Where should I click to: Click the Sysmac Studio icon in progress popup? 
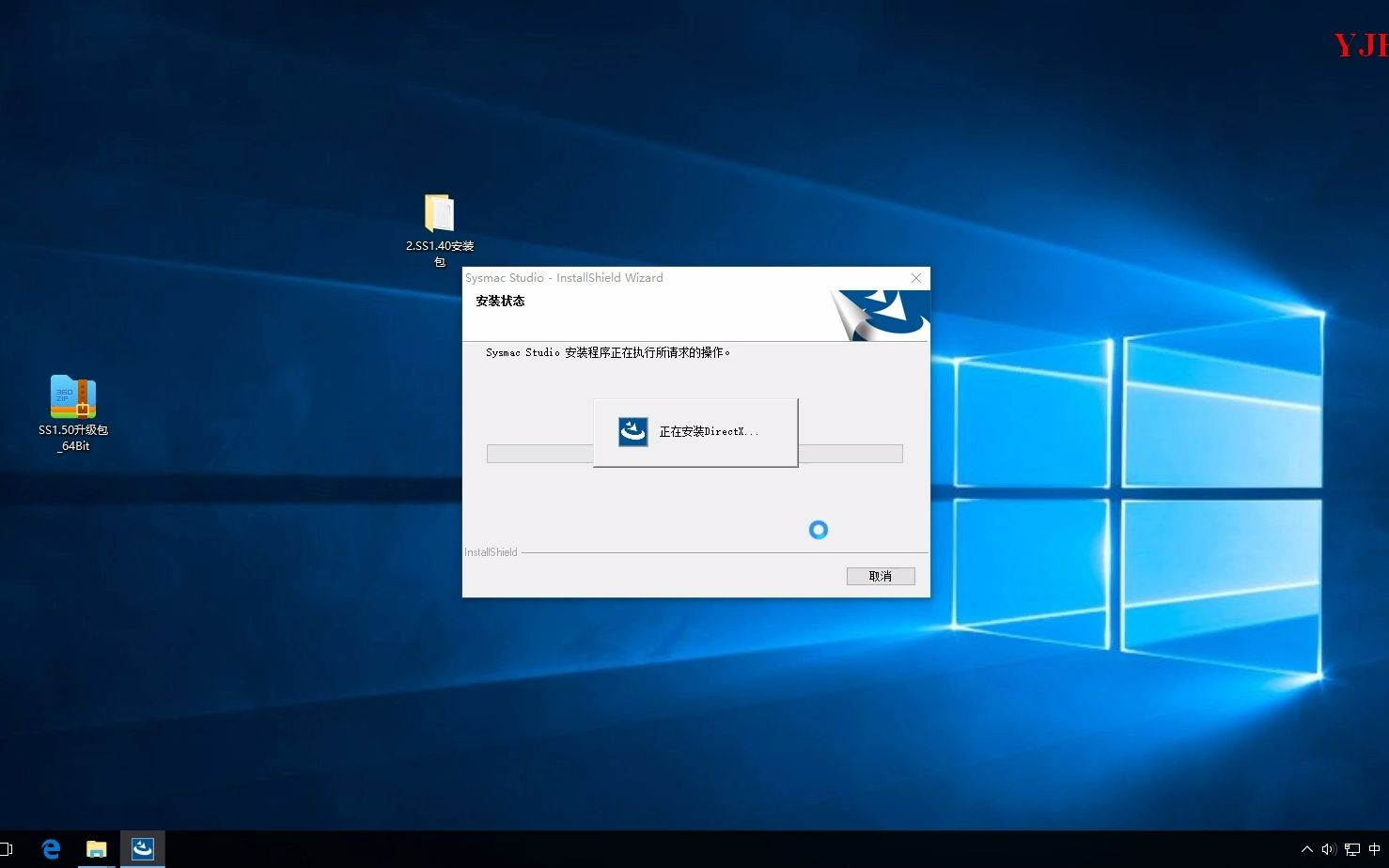[x=633, y=432]
